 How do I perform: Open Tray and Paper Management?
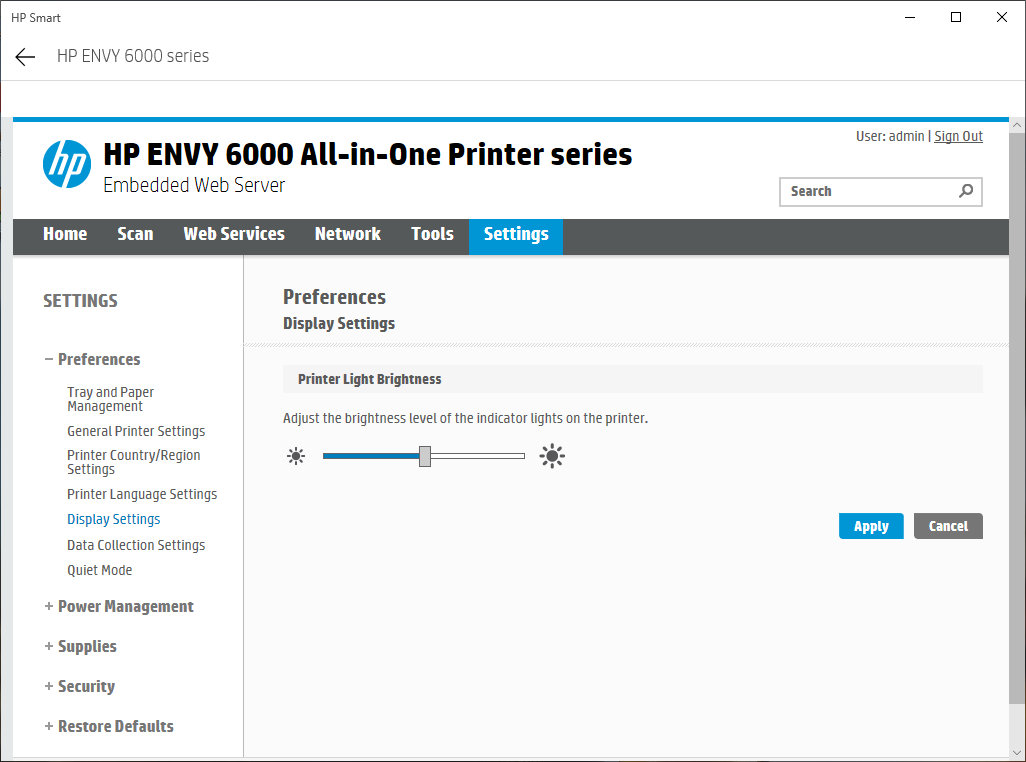[x=110, y=399]
